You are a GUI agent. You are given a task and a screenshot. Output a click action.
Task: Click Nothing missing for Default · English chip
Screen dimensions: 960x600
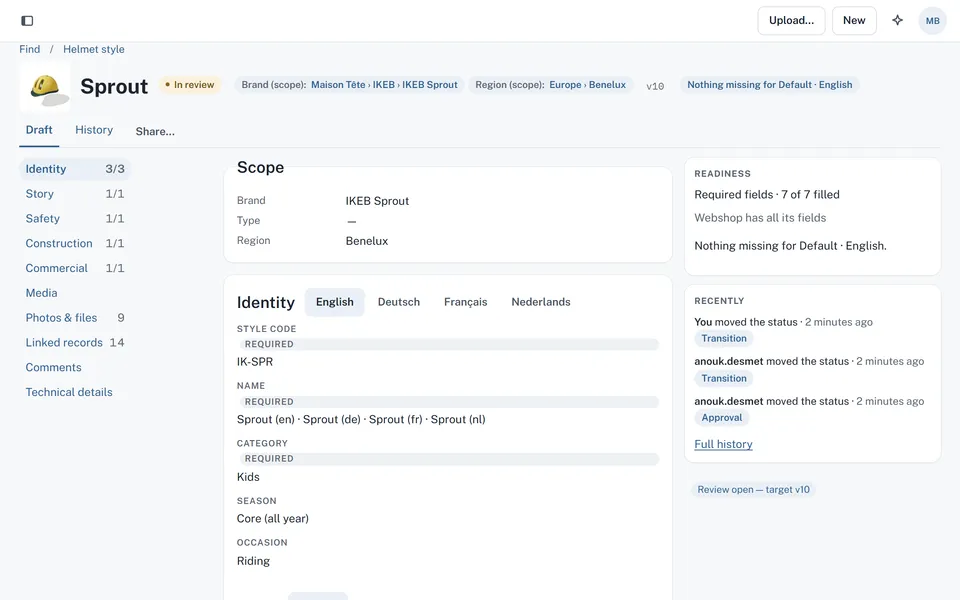(x=770, y=84)
